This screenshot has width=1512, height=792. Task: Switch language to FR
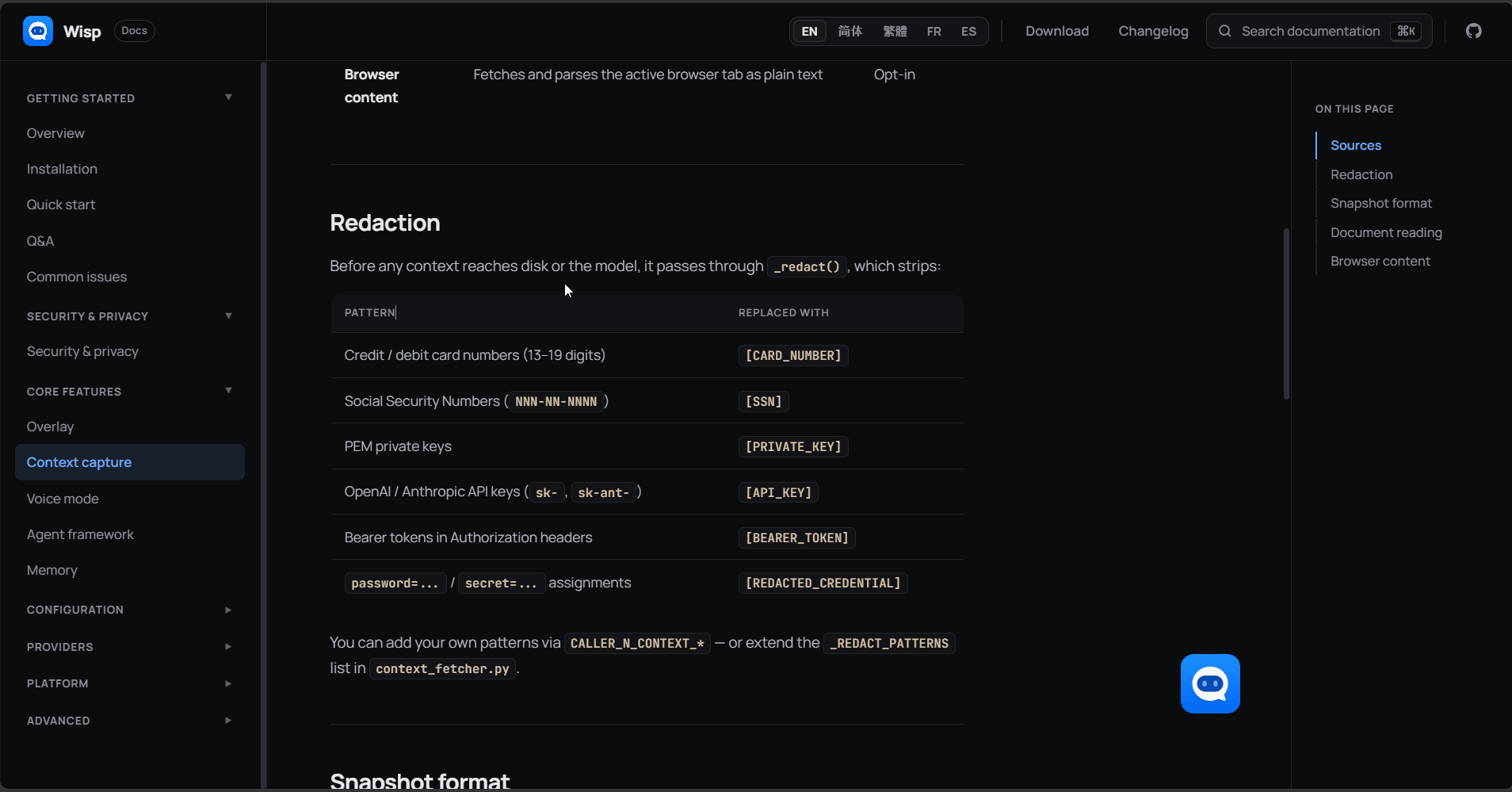(934, 31)
